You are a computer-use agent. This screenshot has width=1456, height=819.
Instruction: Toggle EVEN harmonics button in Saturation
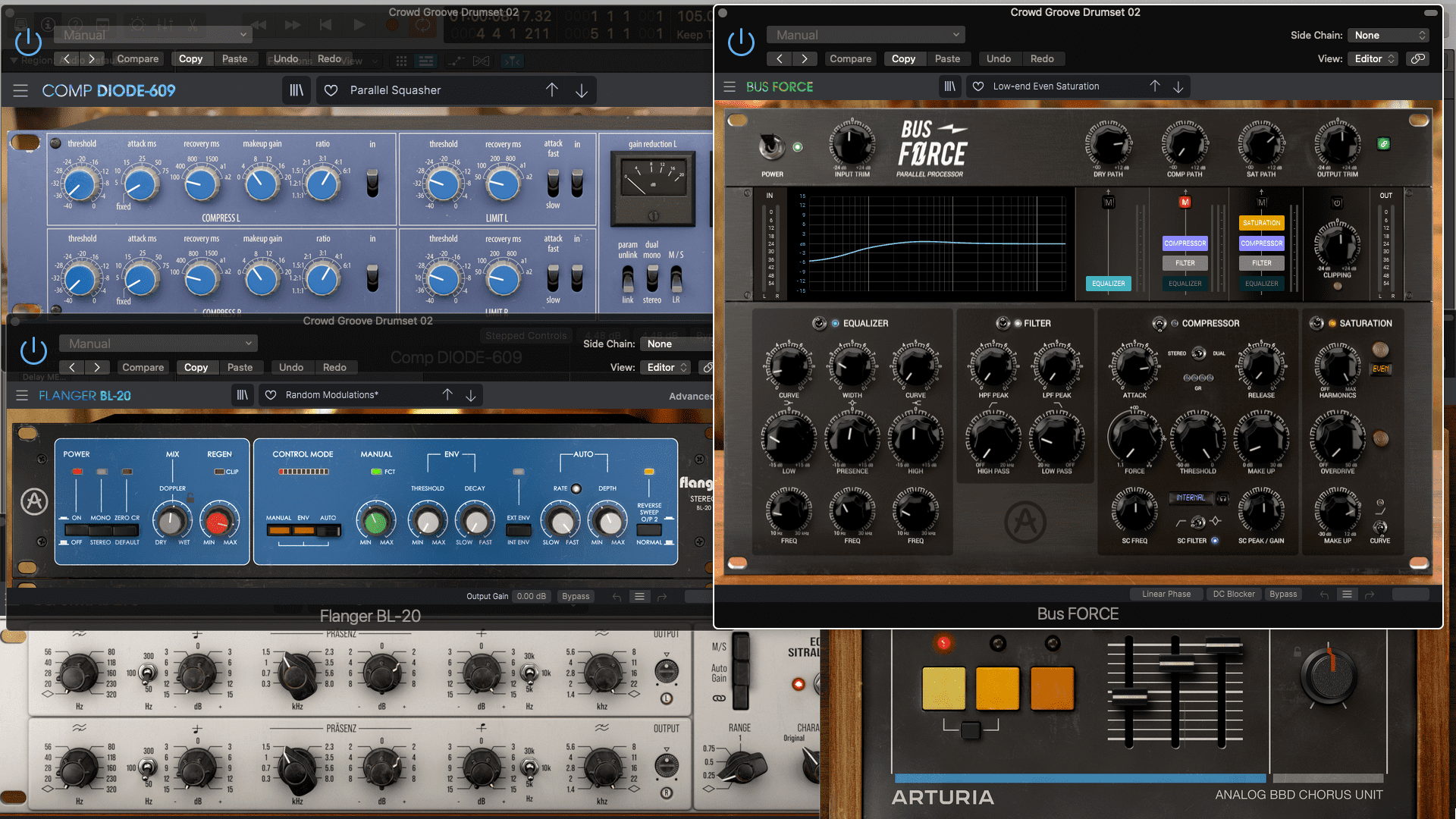pos(1381,369)
